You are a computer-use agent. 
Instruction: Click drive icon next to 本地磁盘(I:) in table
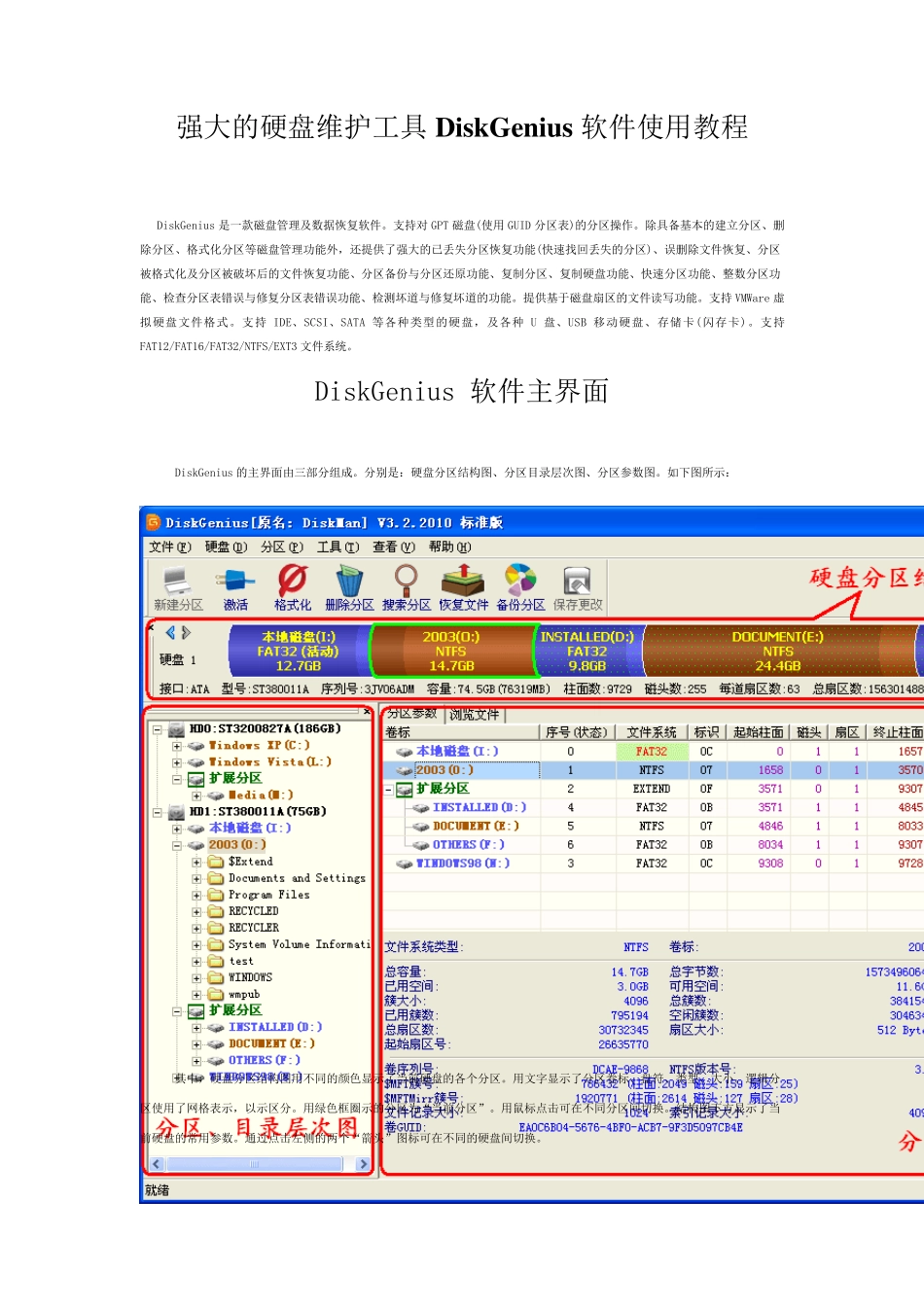coord(405,752)
